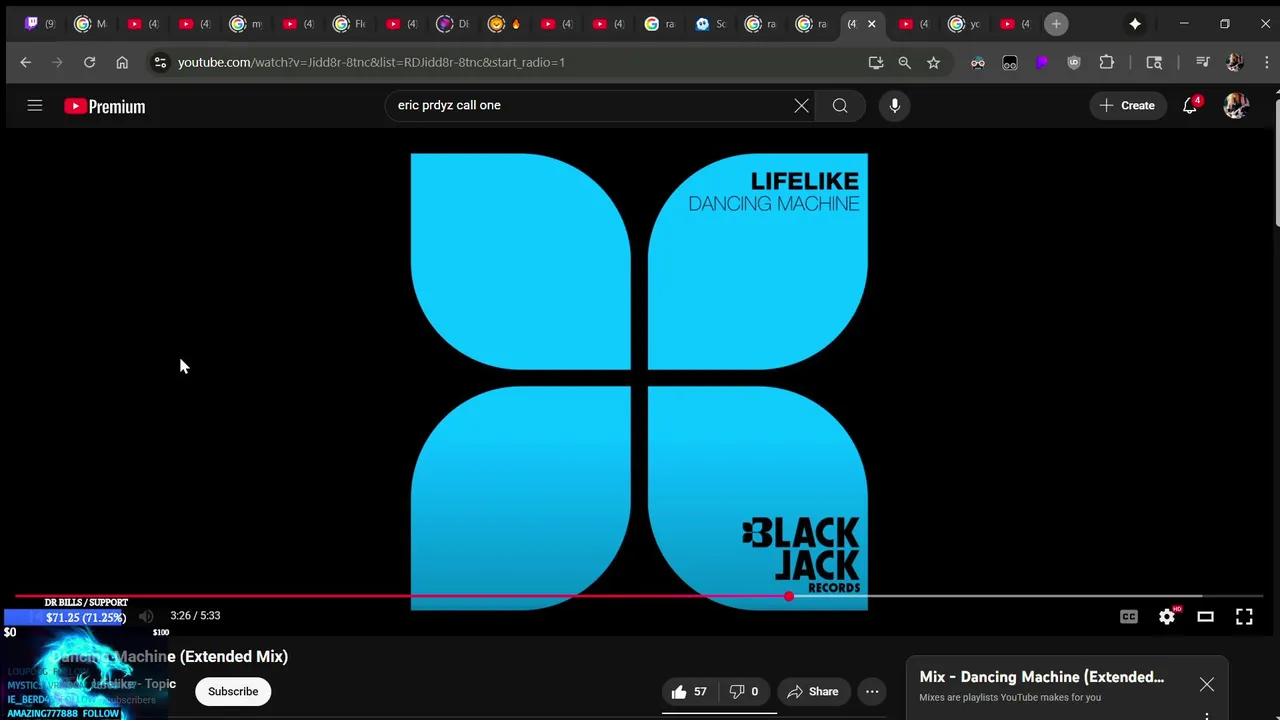The height and width of the screenshot is (720, 1280).
Task: Open Mix panel three-dot options
Action: coord(1207,716)
